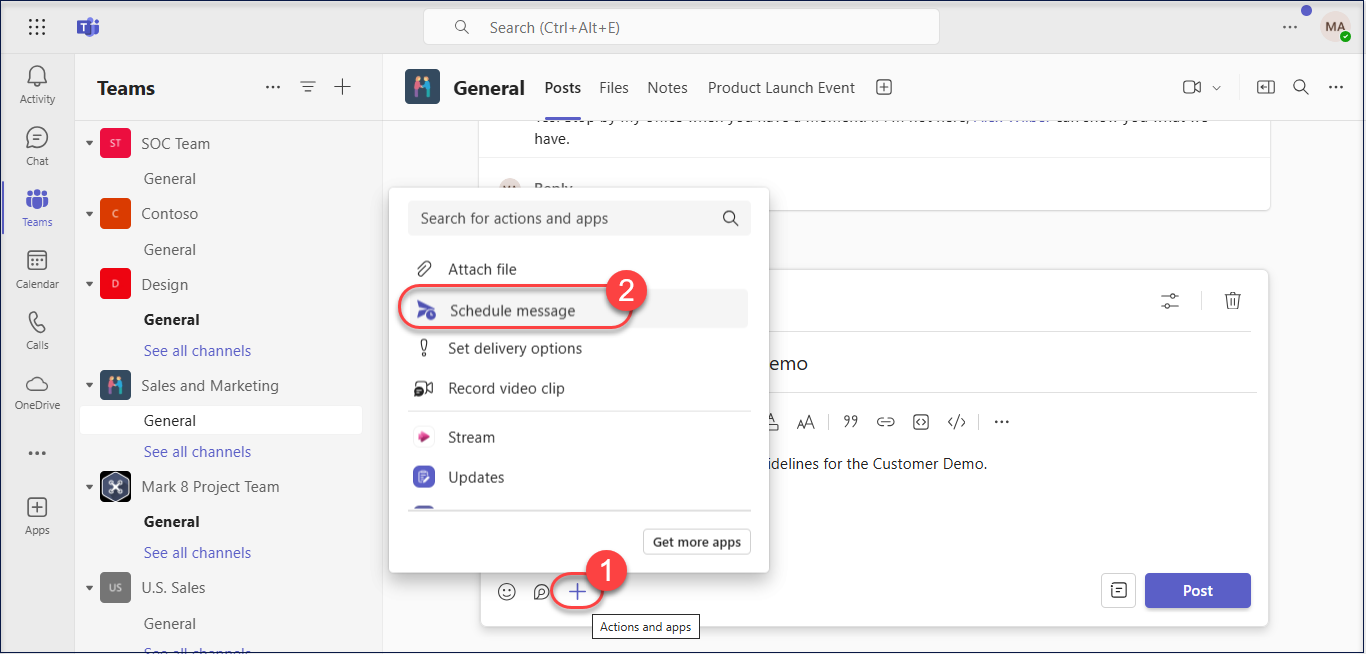Open Calendar in the left rail

(37, 268)
